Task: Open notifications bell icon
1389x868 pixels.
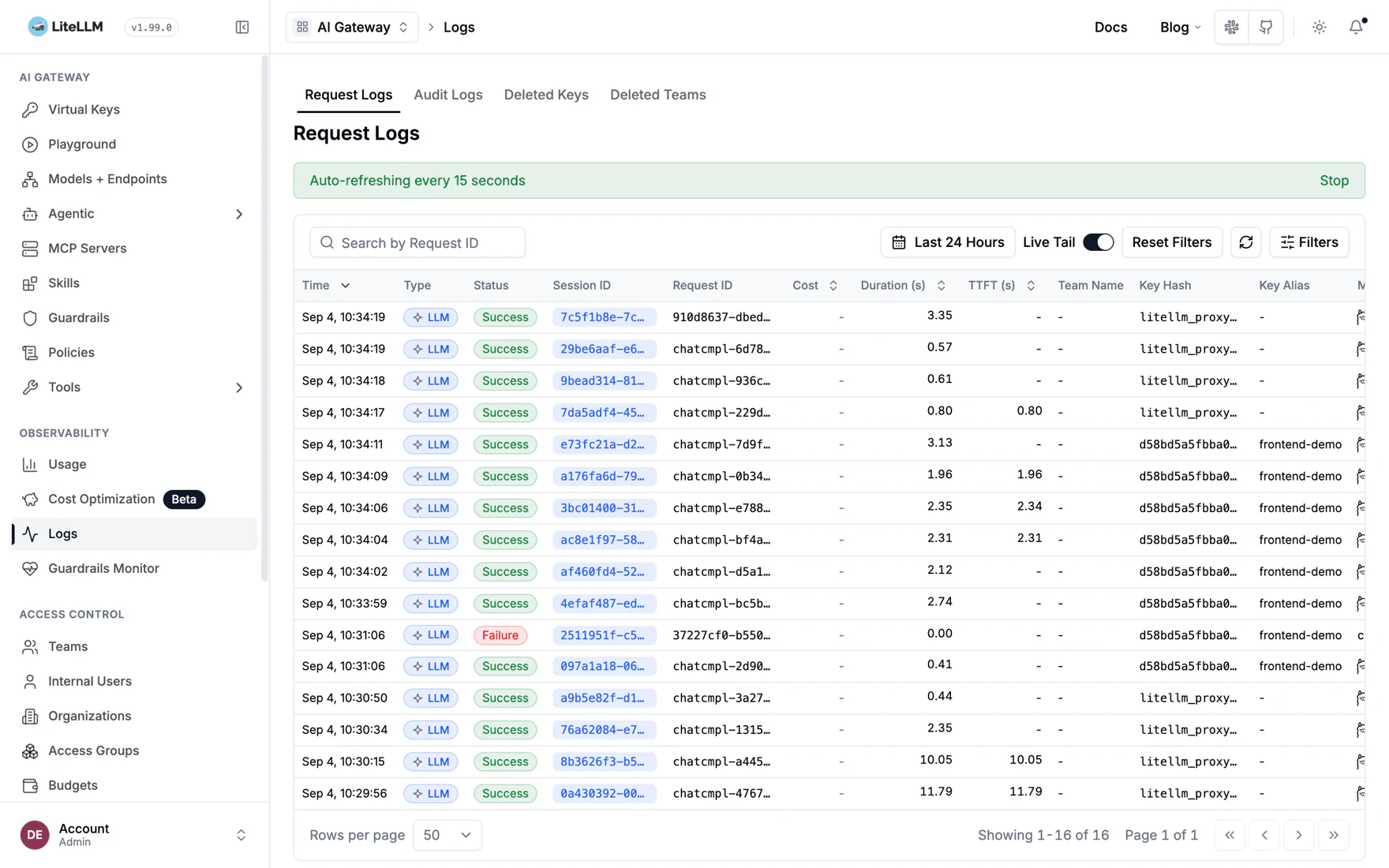Action: (x=1356, y=28)
